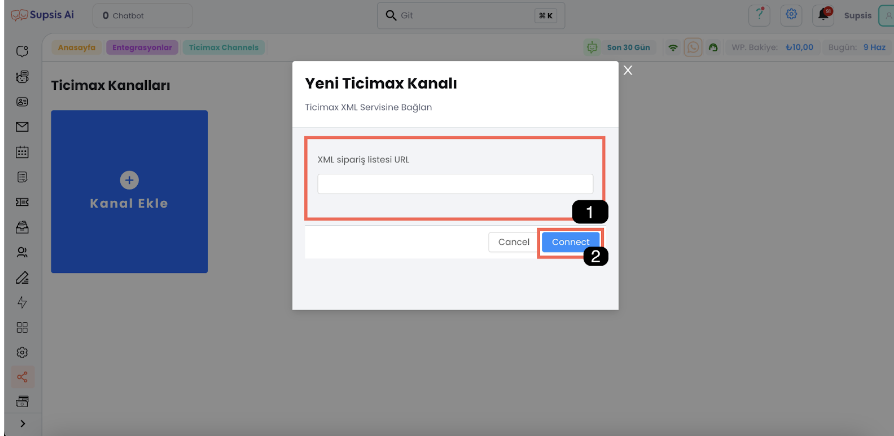This screenshot has width=894, height=436.
Task: Open the lightning bolt sidebar icon
Action: coord(22,303)
